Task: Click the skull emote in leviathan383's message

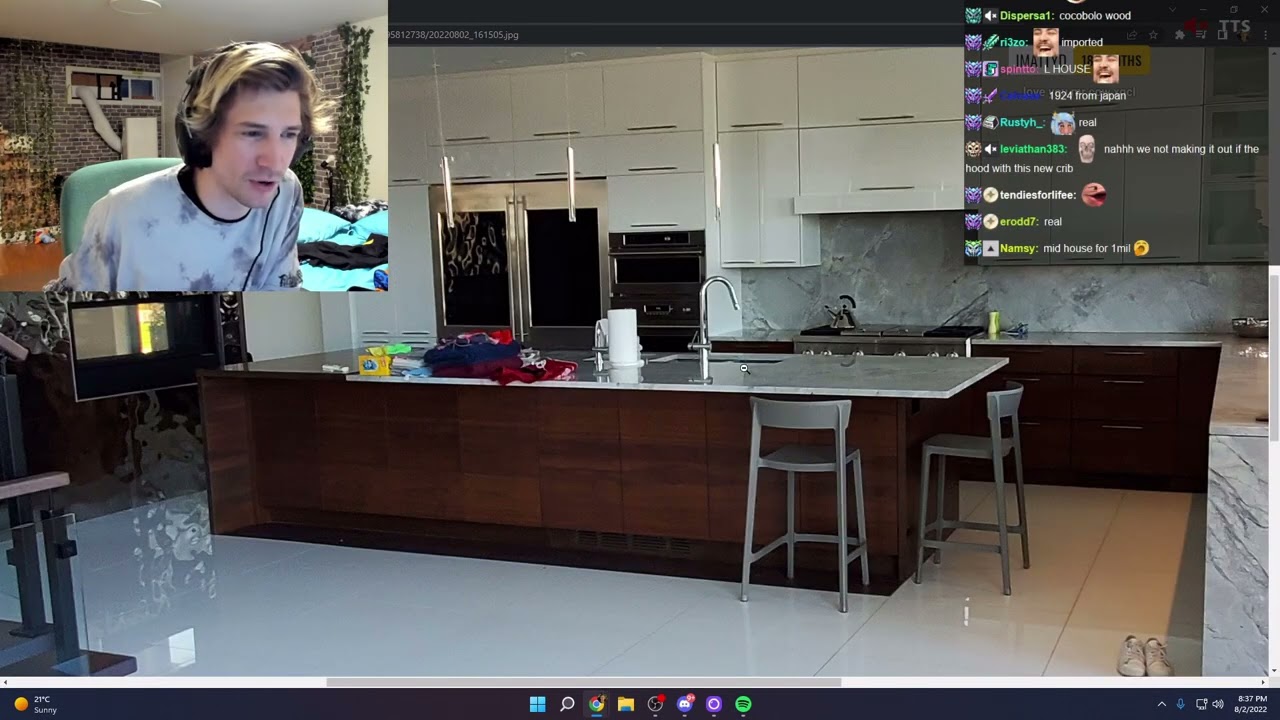Action: pyautogui.click(x=1086, y=148)
